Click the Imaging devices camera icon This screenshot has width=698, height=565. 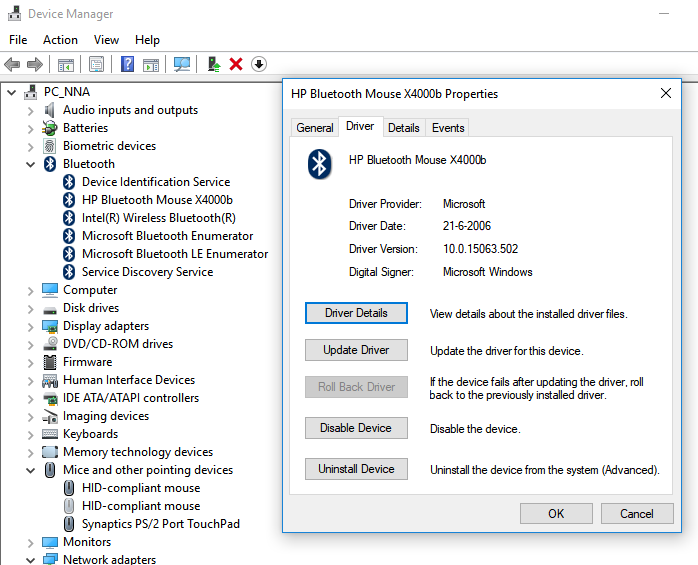tap(50, 416)
